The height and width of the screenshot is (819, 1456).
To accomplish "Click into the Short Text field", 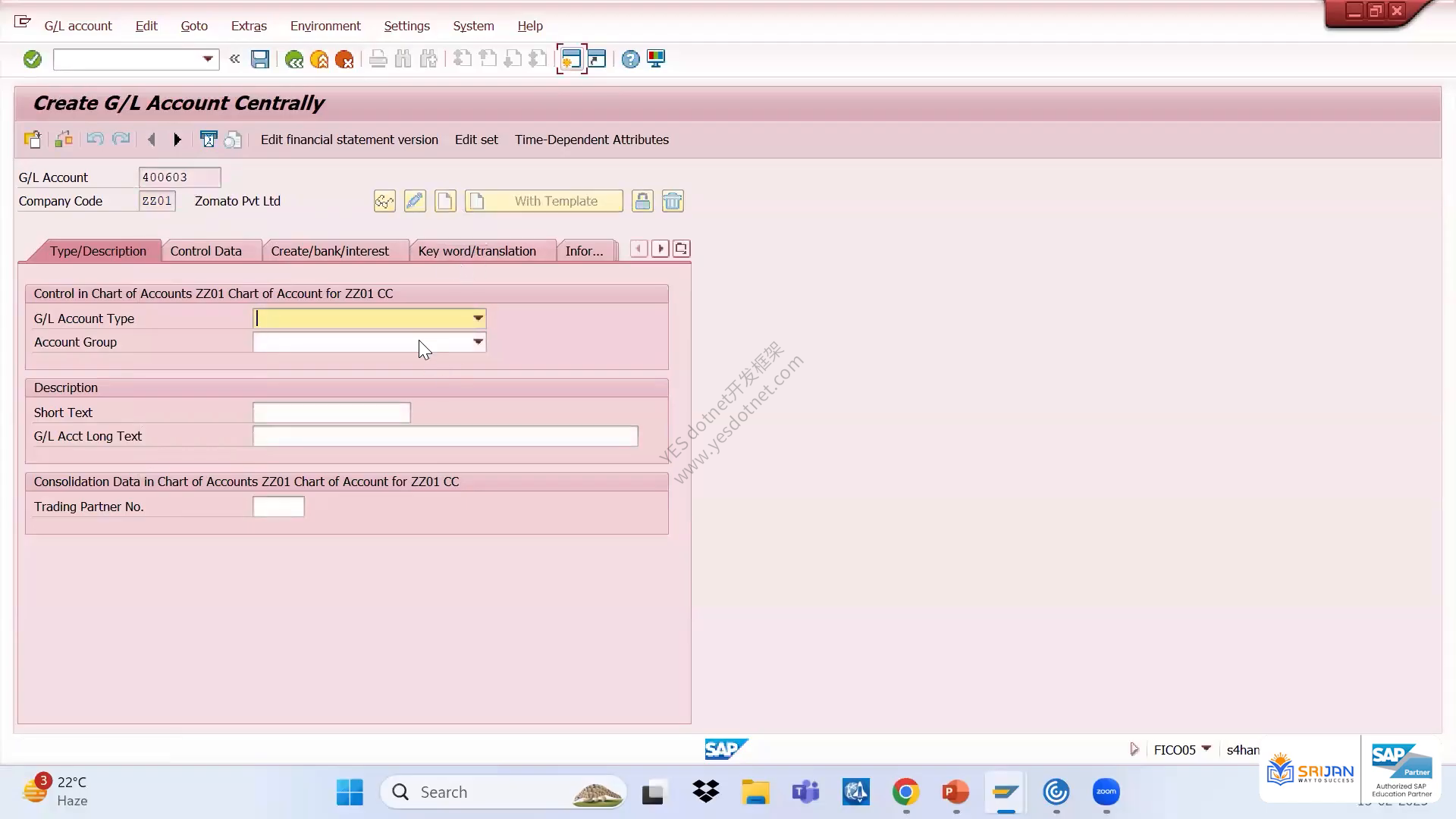I will (331, 413).
